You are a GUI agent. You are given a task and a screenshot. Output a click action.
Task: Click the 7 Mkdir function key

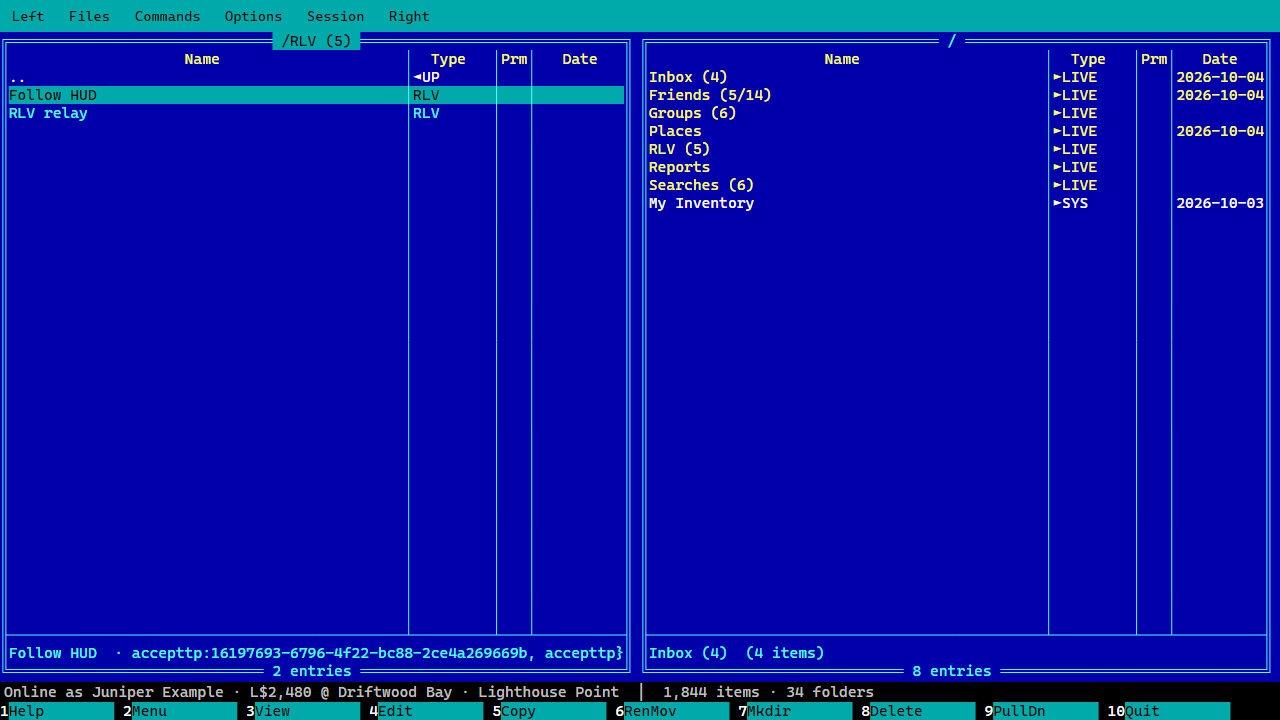[795, 711]
